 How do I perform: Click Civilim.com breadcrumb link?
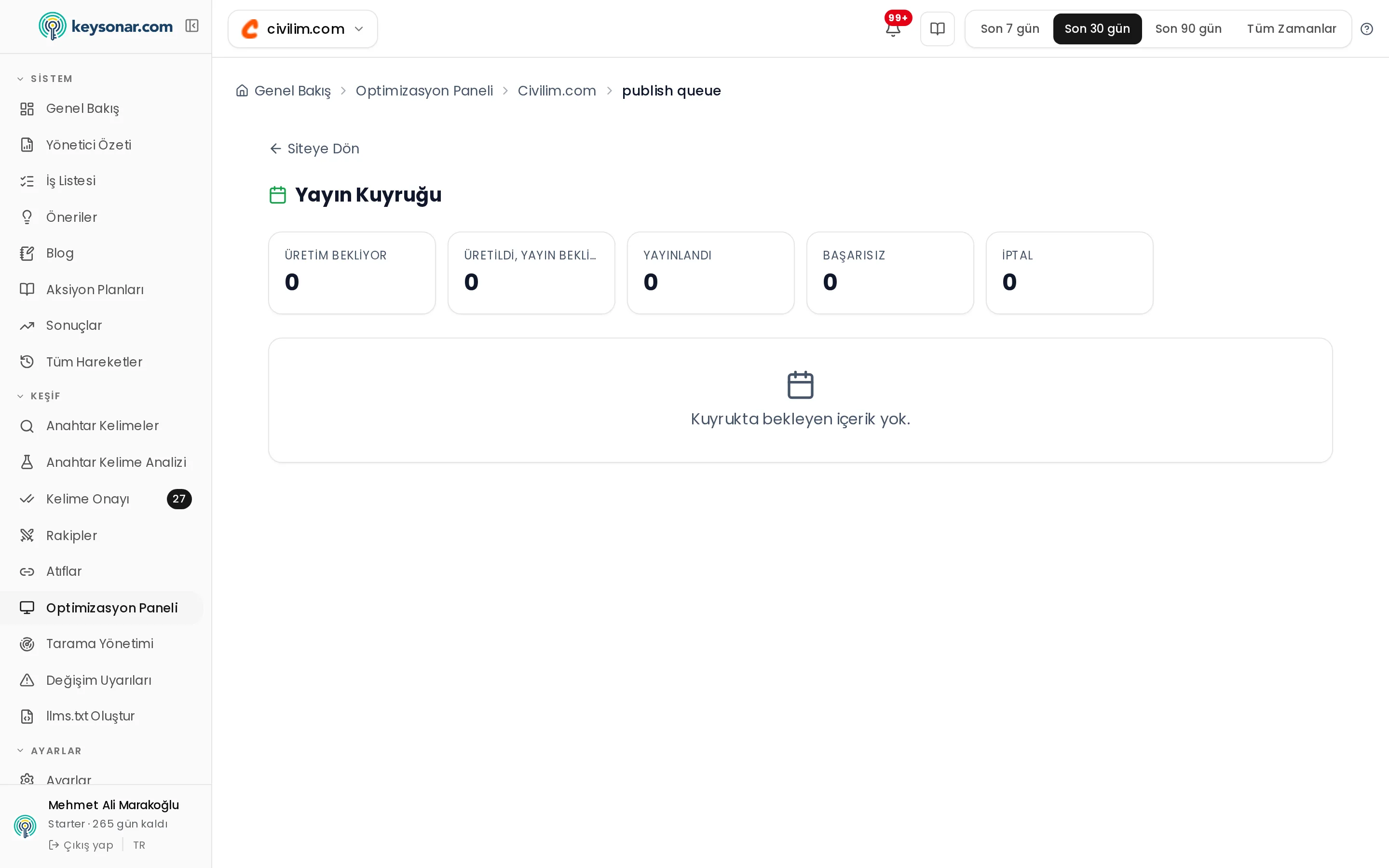[x=557, y=91]
